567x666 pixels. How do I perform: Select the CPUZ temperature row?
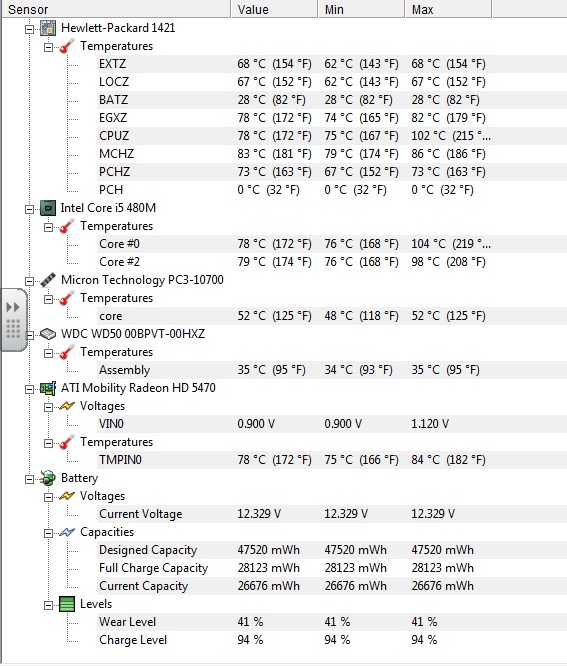click(x=332, y=136)
